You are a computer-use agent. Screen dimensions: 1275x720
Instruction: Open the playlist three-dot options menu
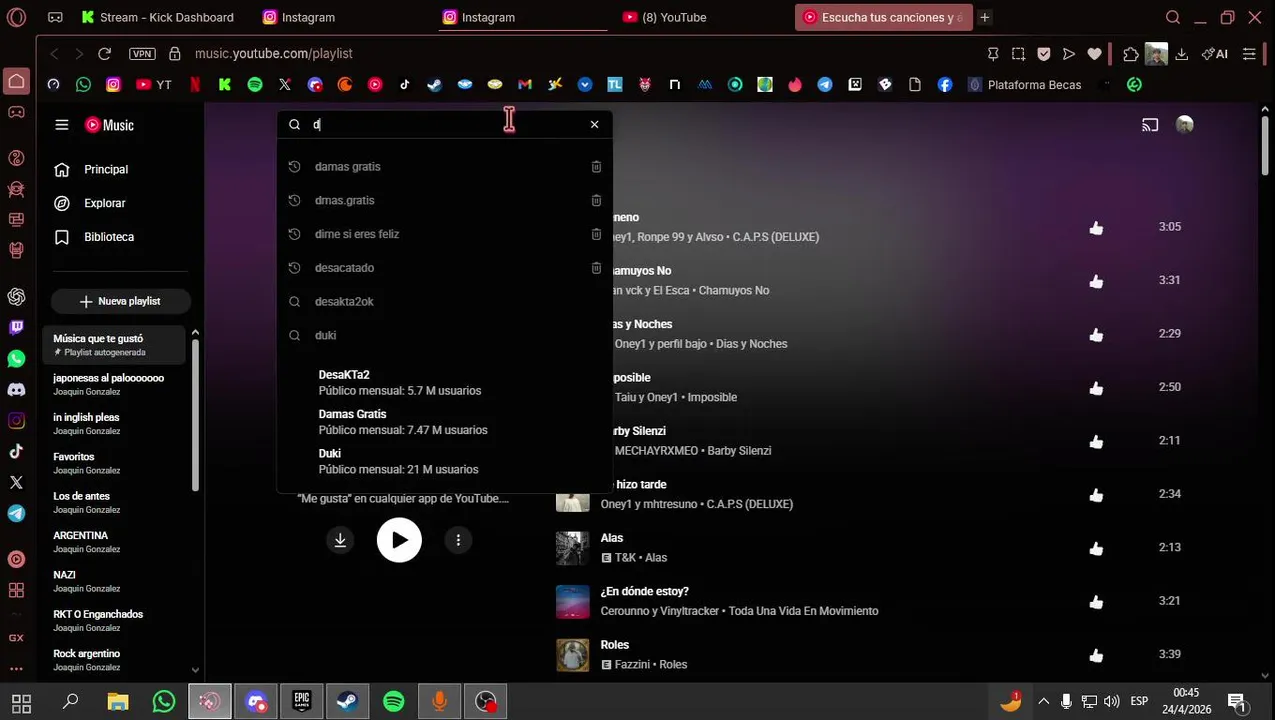point(458,540)
